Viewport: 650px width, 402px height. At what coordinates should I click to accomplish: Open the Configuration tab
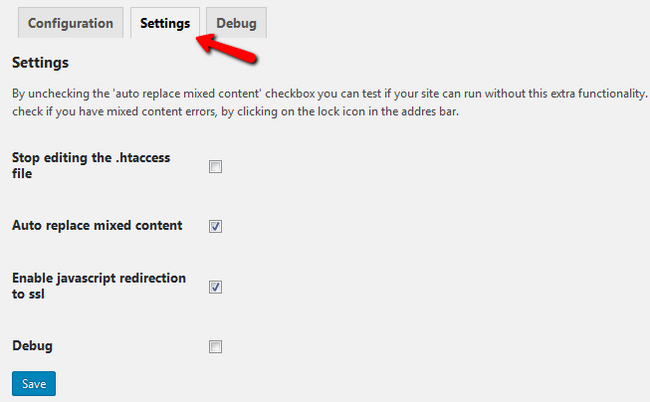[69, 22]
